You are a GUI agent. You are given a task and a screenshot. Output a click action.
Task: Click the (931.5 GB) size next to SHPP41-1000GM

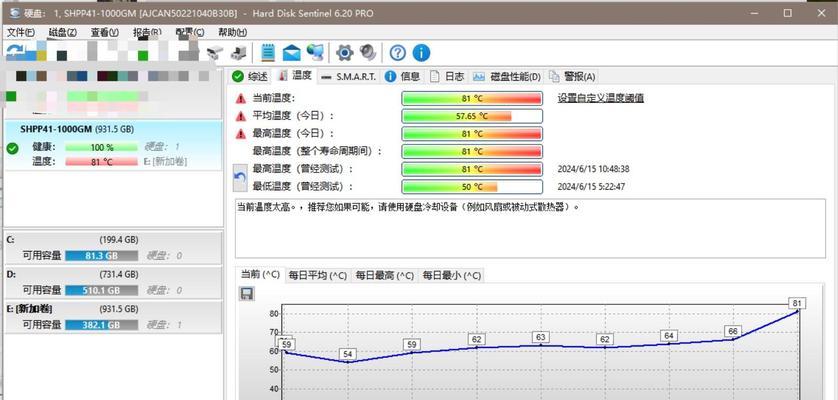click(x=114, y=129)
